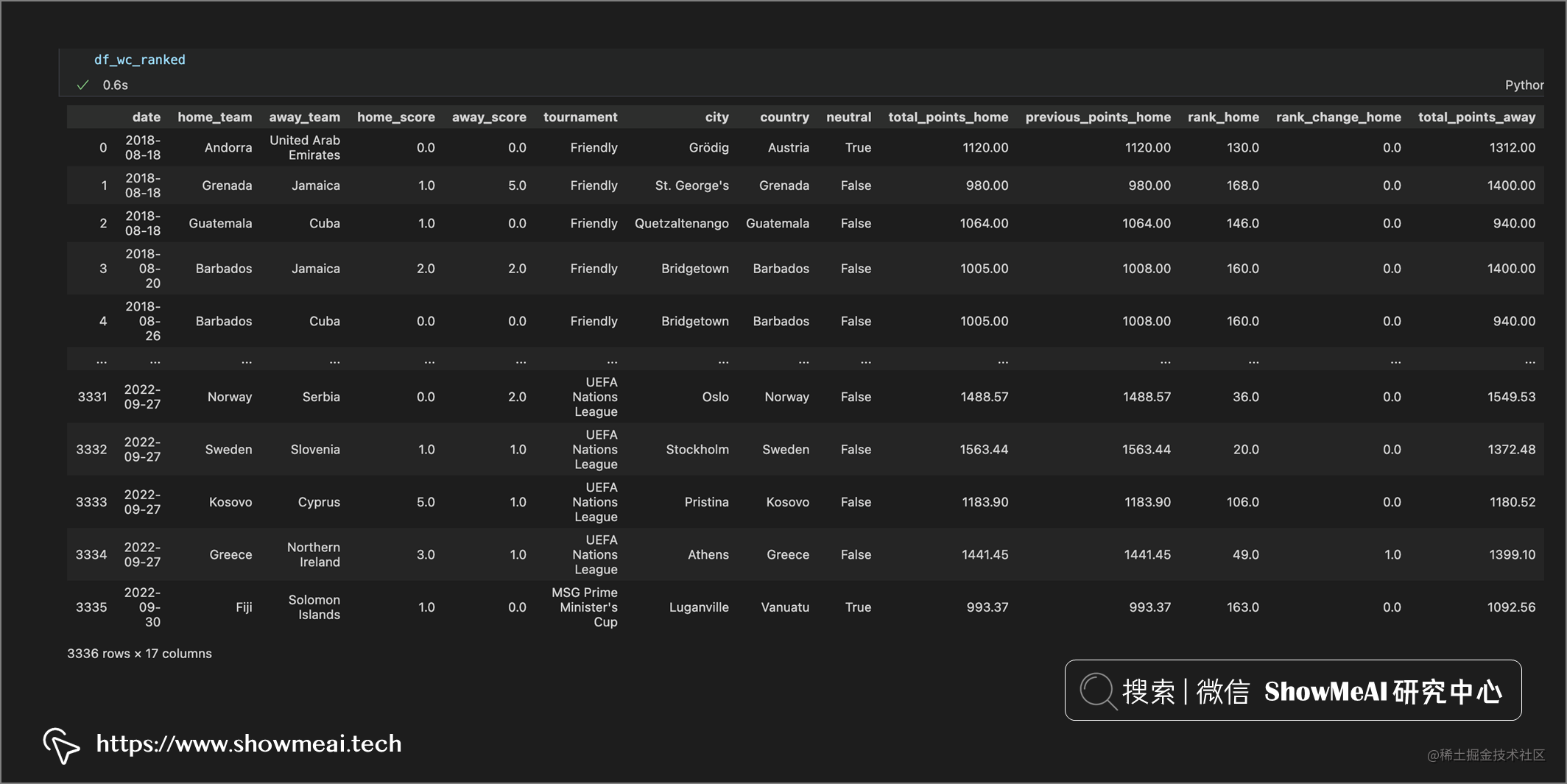Click the Slovenia away team cell
1567x784 pixels.
click(x=315, y=449)
